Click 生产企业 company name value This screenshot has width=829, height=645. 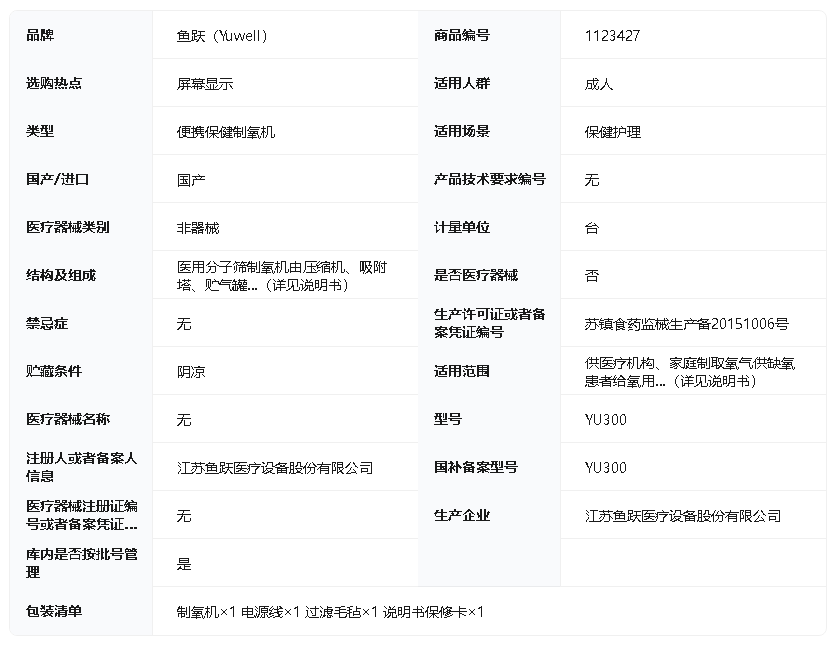point(683,516)
